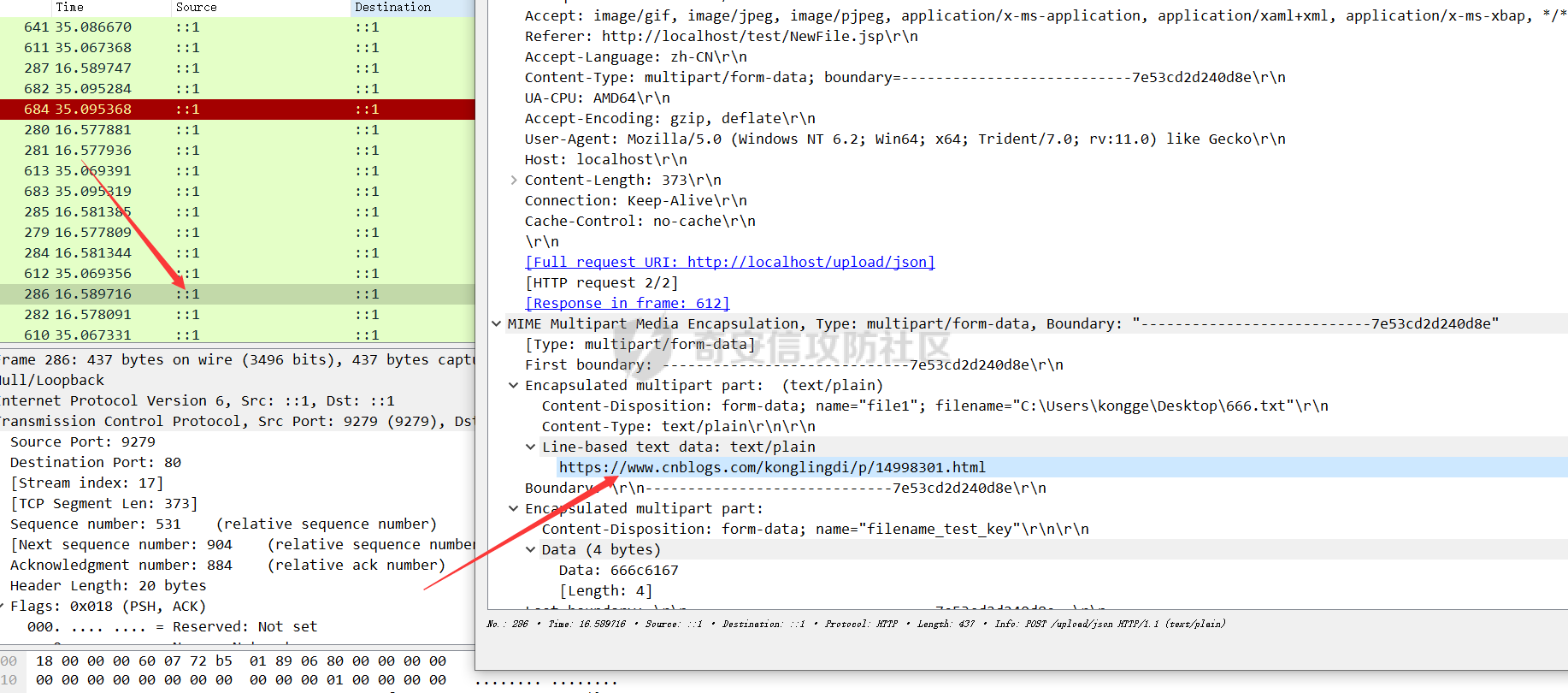Select the [TCP Segment Len: 373] field
Viewport: 1568px width, 693px height.
104,503
